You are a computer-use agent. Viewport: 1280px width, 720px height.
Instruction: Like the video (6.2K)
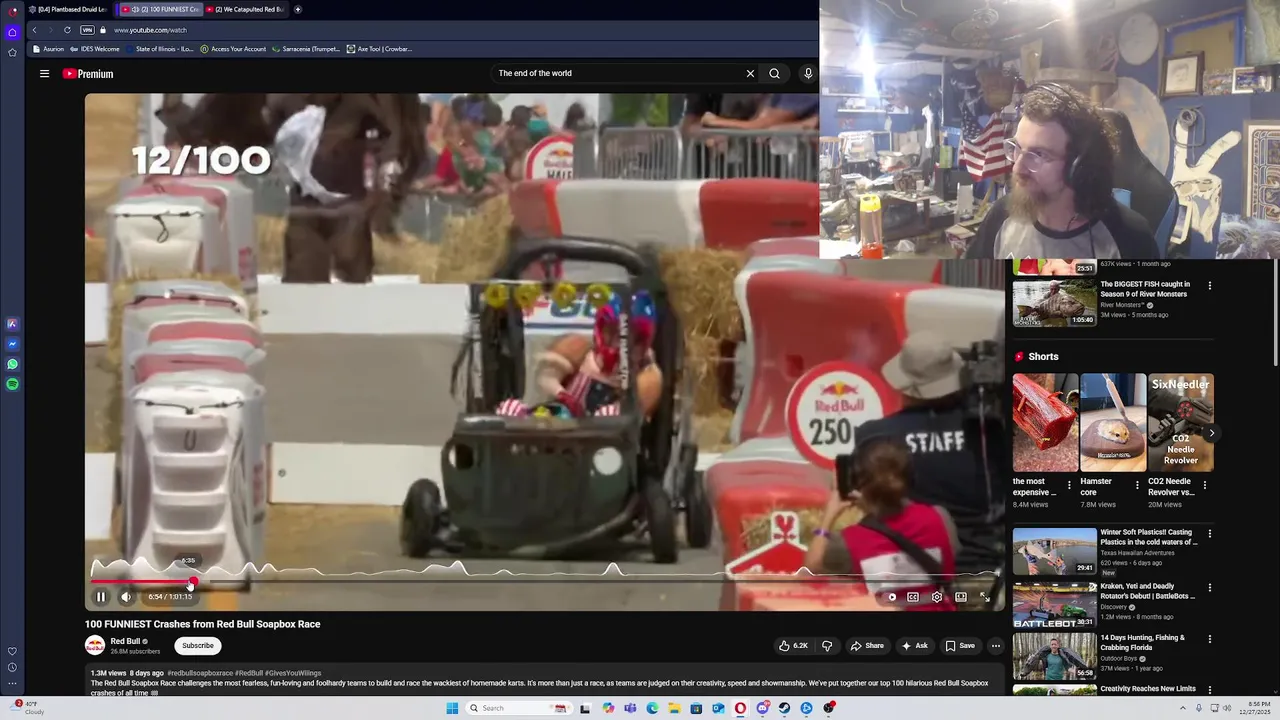coord(794,646)
